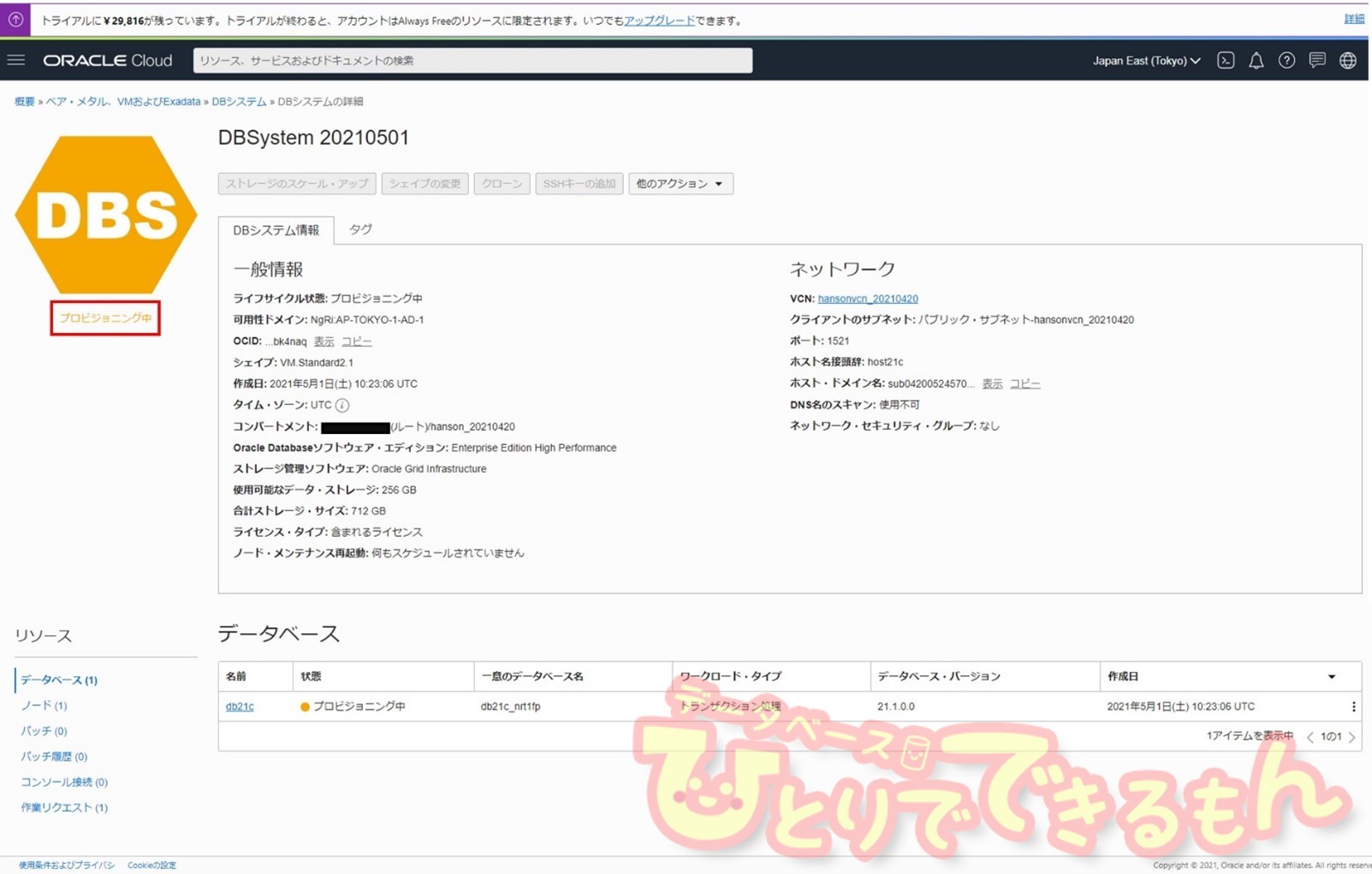Click SSHキーの追加 button
Viewport: 1372px width, 874px height.
click(579, 183)
